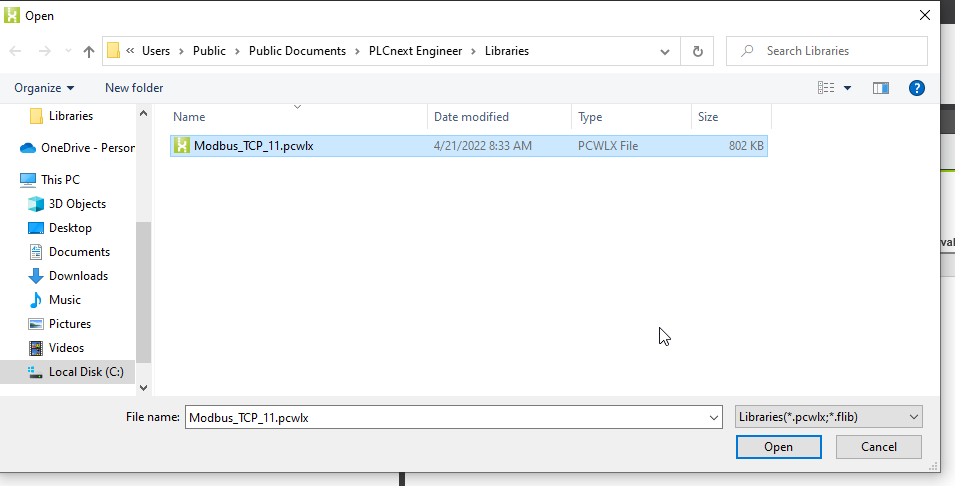
Task: Navigate to Public Documents breadcrumb
Action: [297, 51]
